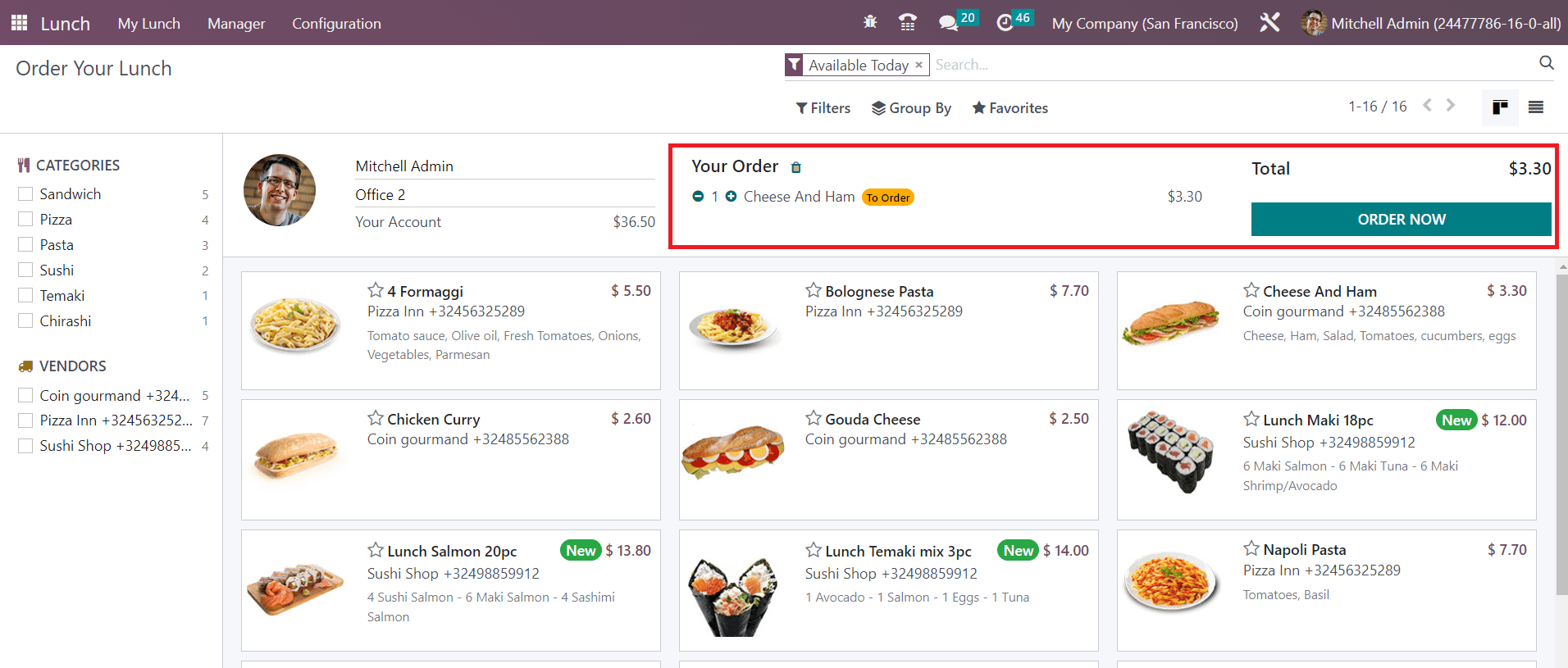This screenshot has height=668, width=1568.
Task: Favorite the Lunch Temaki mix 3pc star
Action: tap(814, 550)
